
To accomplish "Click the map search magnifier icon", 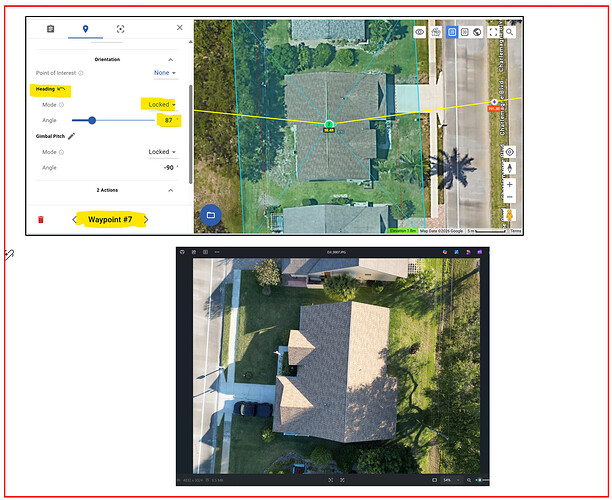I will pos(510,32).
